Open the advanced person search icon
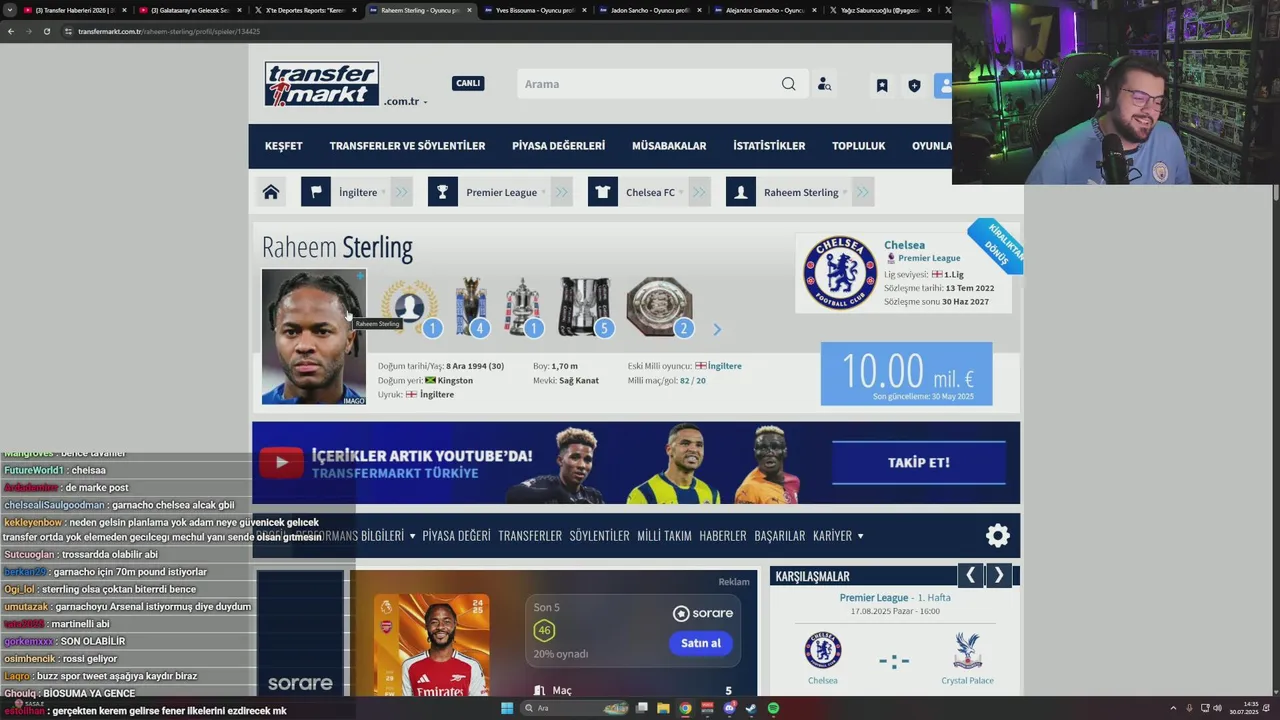Image resolution: width=1280 pixels, height=720 pixels. [824, 85]
